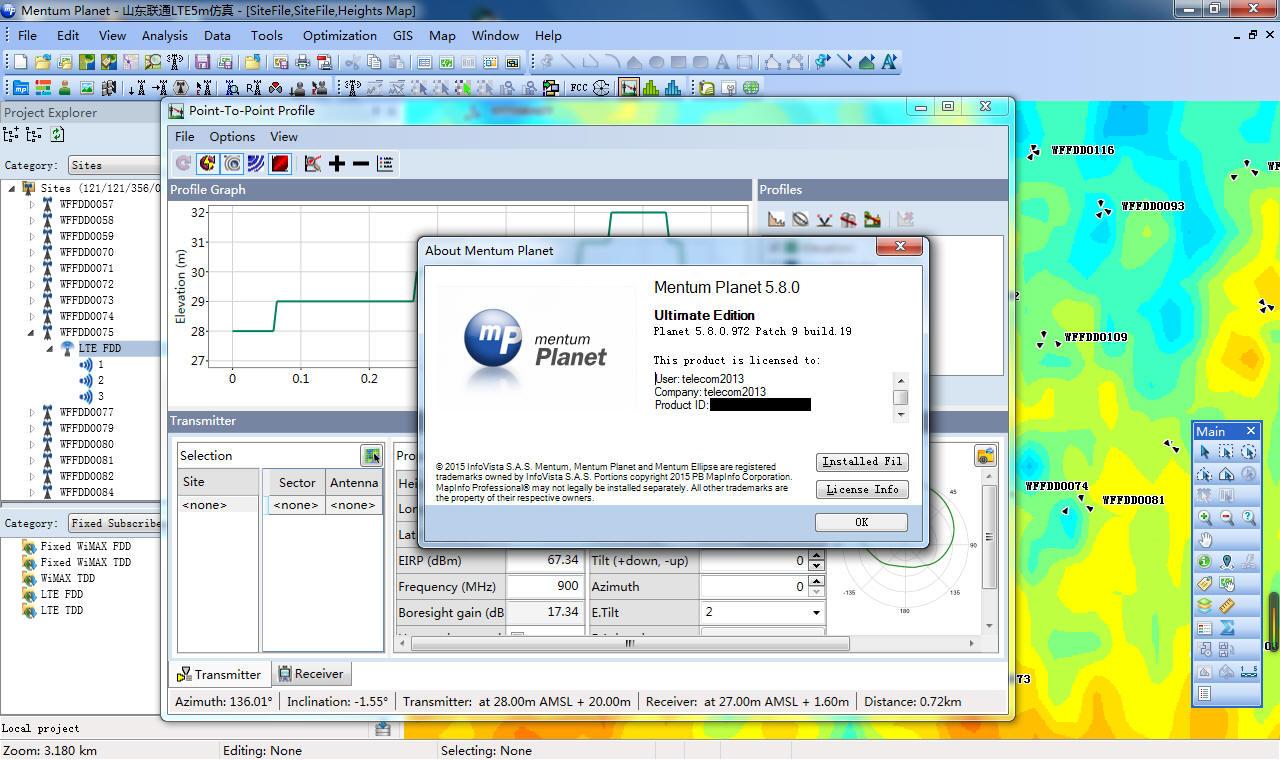Viewport: 1280px width, 760px height.
Task: Click the Save icon in main toolbar
Action: click(x=203, y=62)
